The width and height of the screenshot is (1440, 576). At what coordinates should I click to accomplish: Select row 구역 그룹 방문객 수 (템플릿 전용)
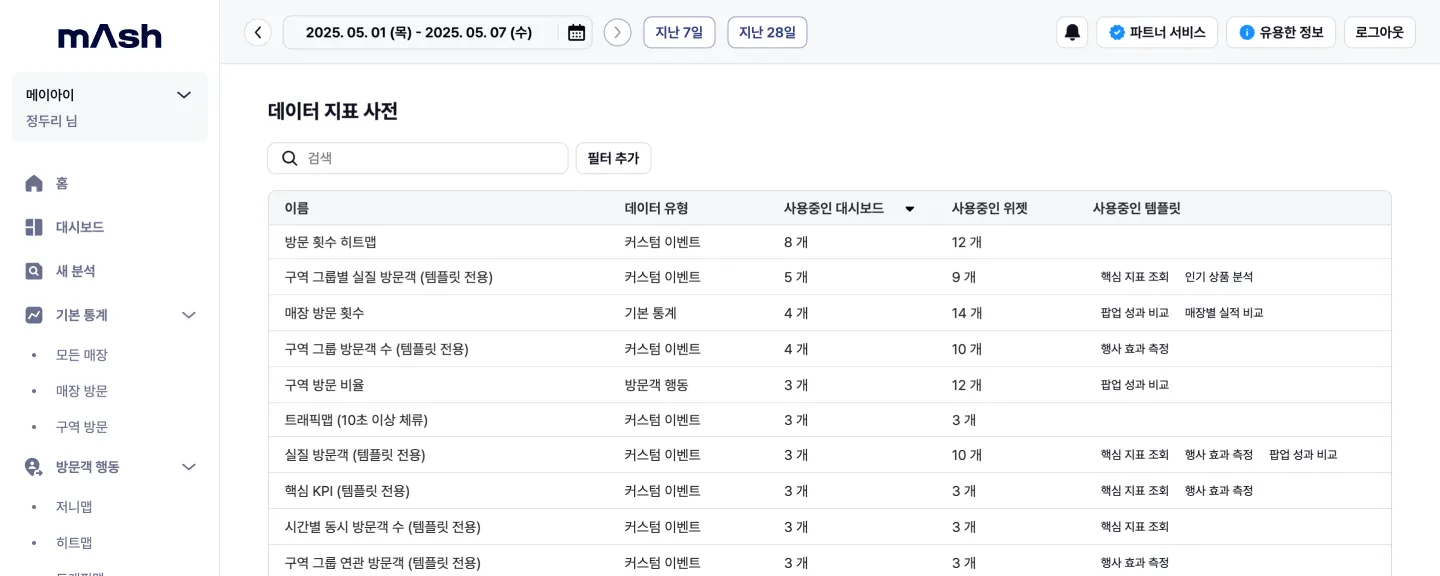(830, 349)
